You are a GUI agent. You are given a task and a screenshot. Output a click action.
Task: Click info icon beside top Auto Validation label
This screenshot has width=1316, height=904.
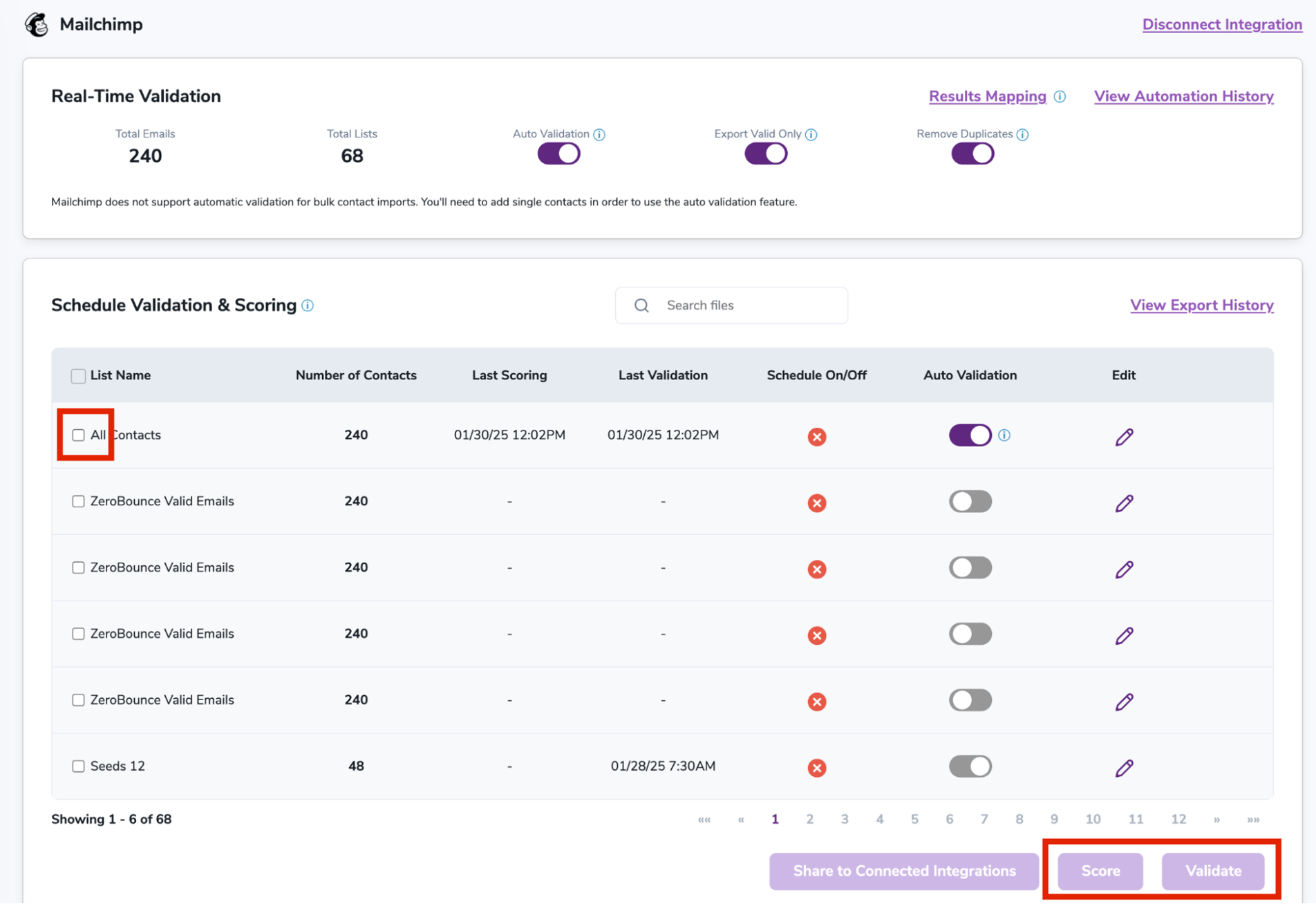599,135
